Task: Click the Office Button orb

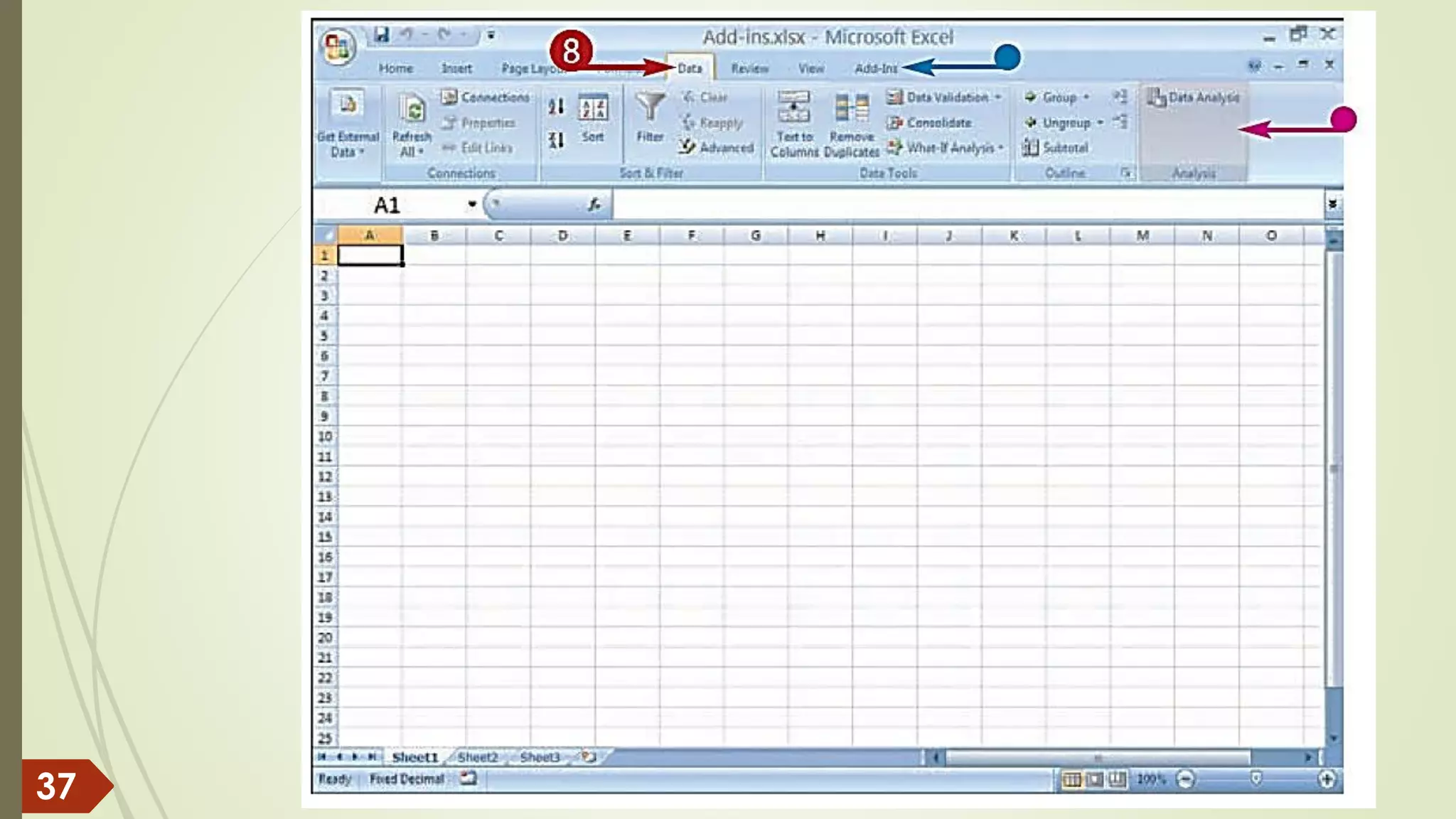Action: [338, 48]
